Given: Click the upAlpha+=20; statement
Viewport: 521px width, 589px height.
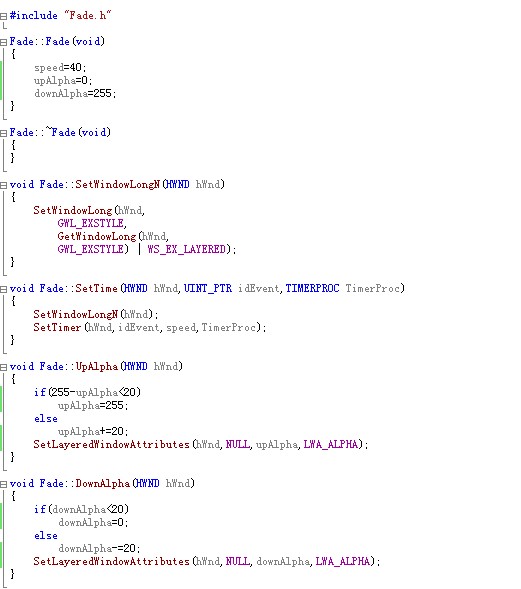Looking at the screenshot, I should (x=93, y=431).
